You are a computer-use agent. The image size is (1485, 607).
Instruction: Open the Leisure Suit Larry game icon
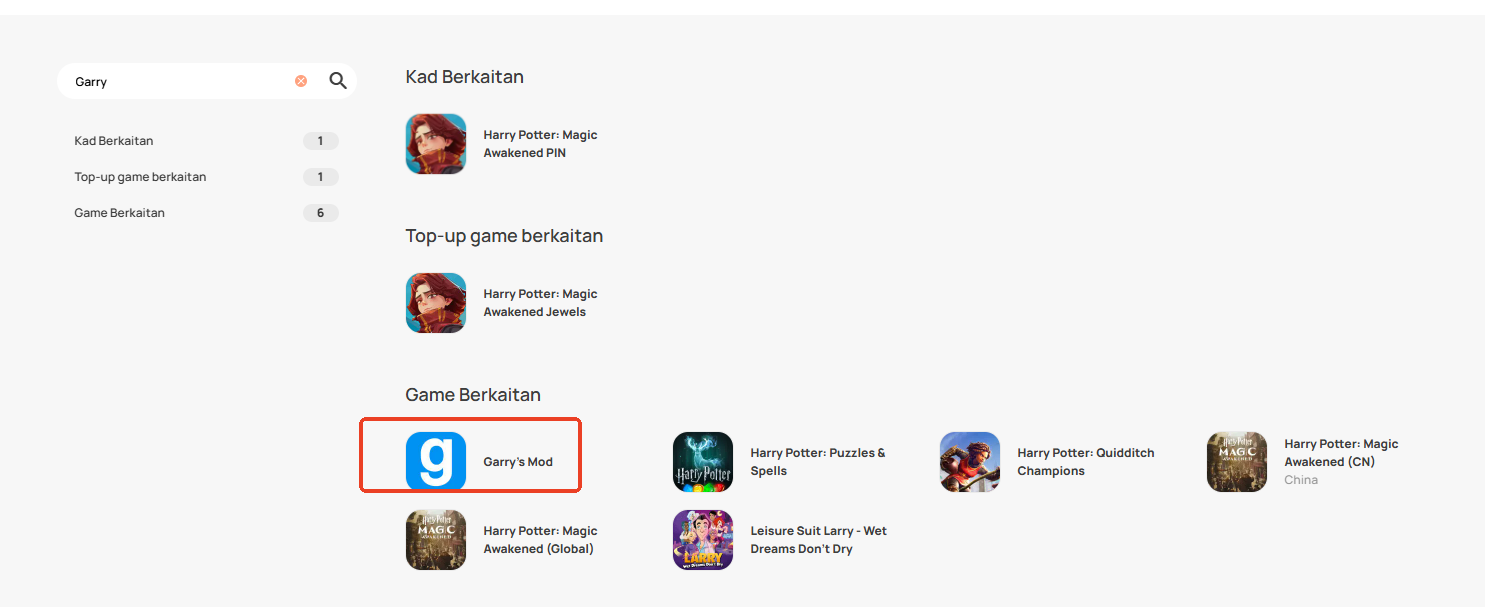coord(703,540)
